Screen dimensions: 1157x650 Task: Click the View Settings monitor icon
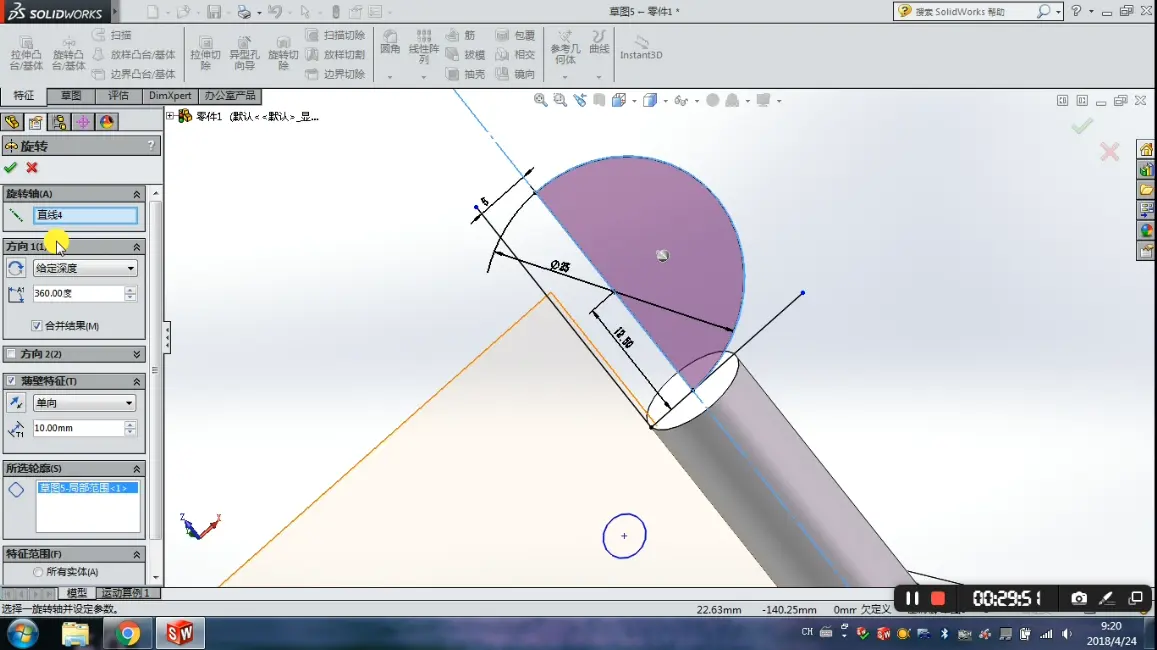763,100
